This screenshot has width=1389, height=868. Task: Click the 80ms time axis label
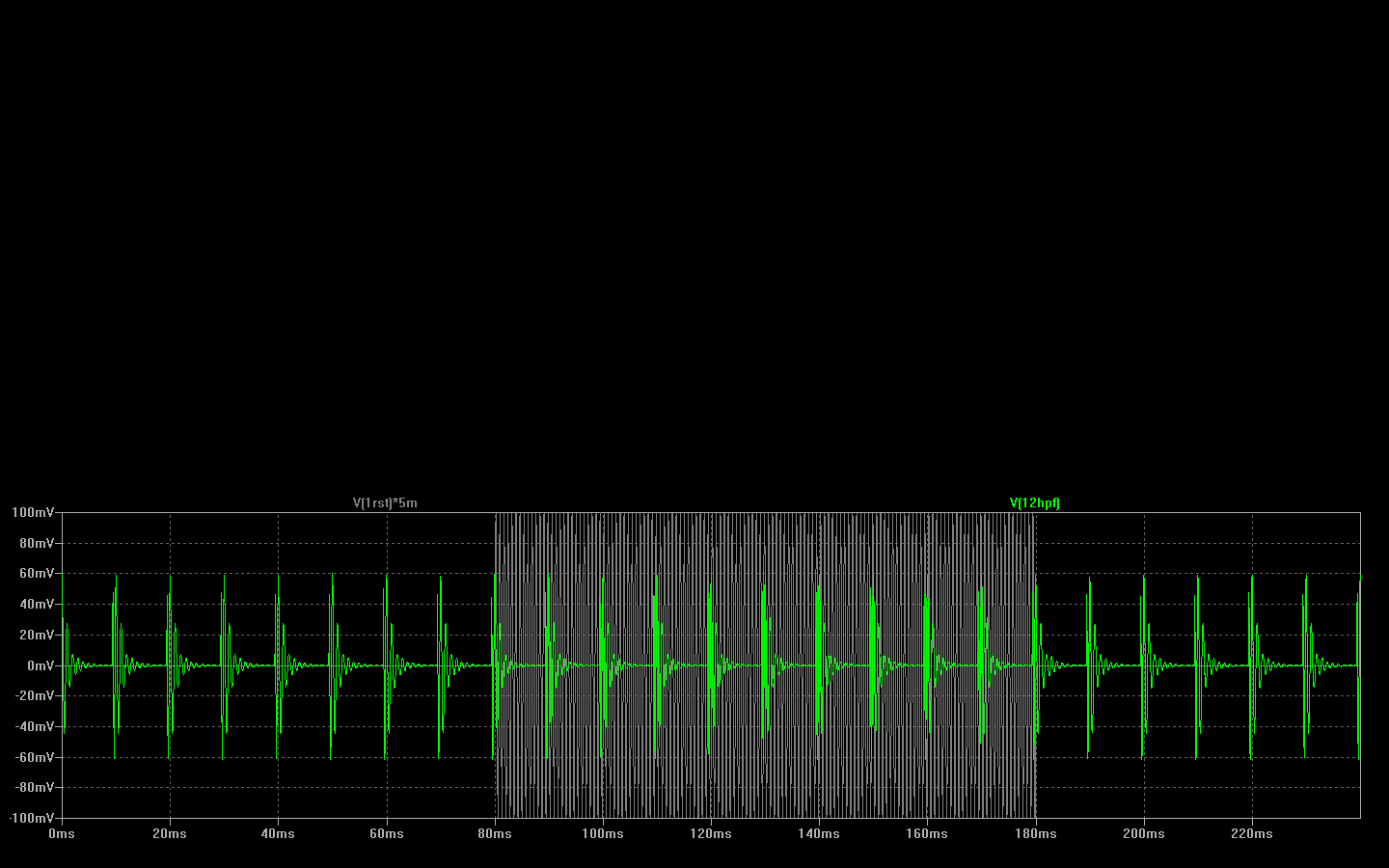coord(495,833)
